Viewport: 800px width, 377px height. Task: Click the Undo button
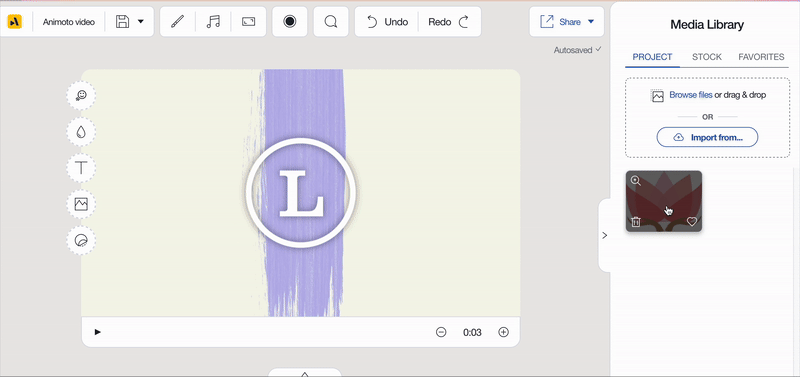(388, 22)
